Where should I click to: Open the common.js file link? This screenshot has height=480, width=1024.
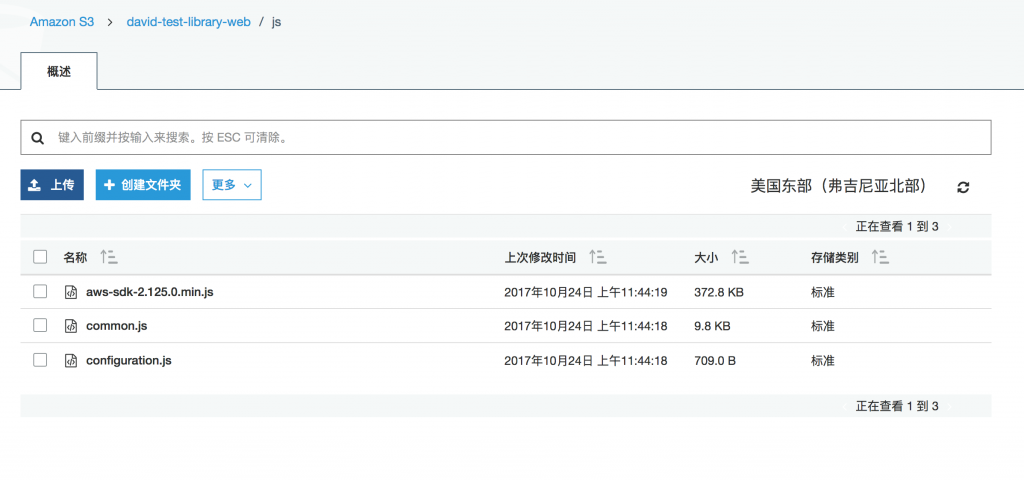tap(116, 325)
